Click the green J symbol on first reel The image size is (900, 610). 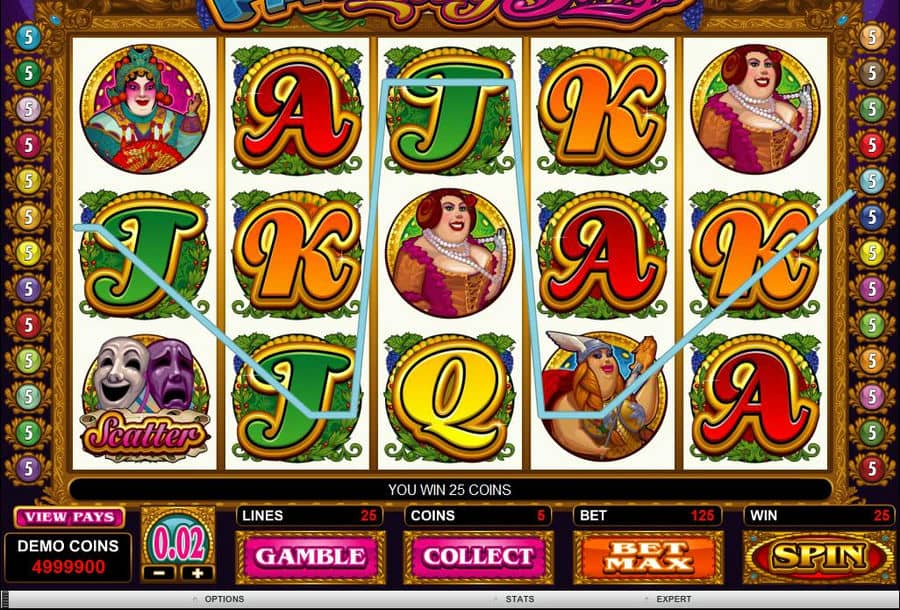tap(145, 254)
